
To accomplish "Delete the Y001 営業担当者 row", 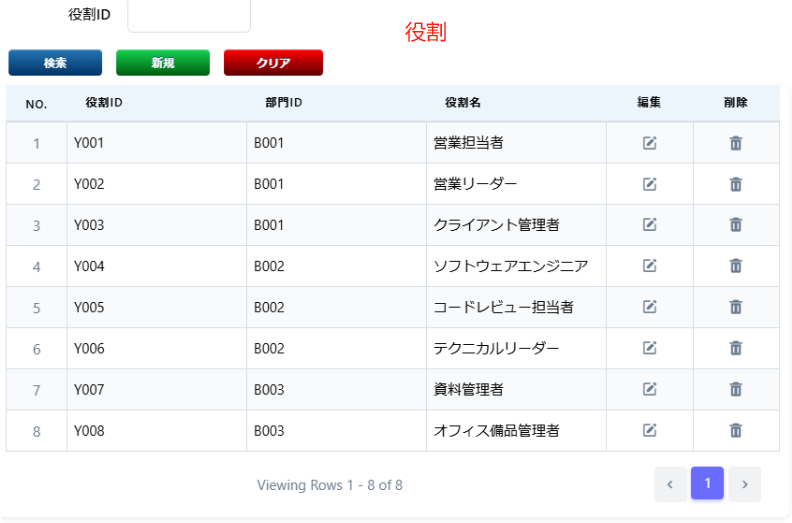I will point(736,143).
